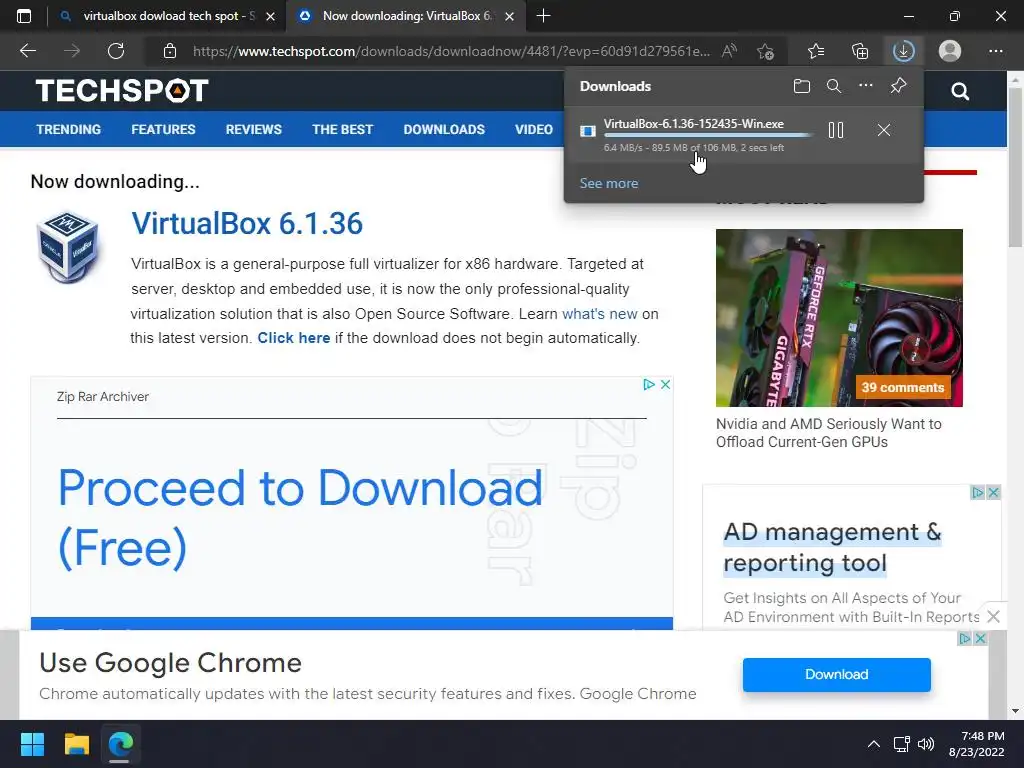The height and width of the screenshot is (768, 1024).
Task: Open the FEATURES menu item
Action: (x=163, y=129)
